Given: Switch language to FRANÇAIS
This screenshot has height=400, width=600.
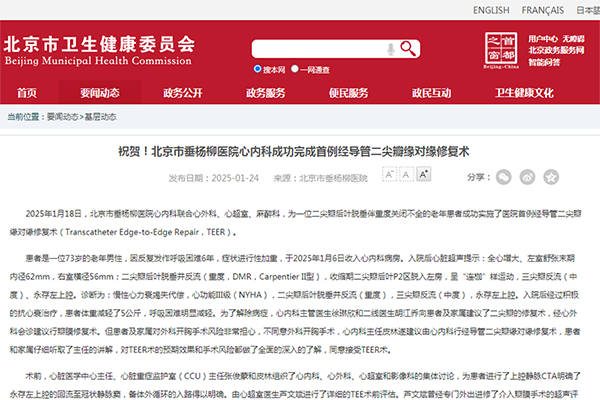Looking at the screenshot, I should pyautogui.click(x=542, y=9).
